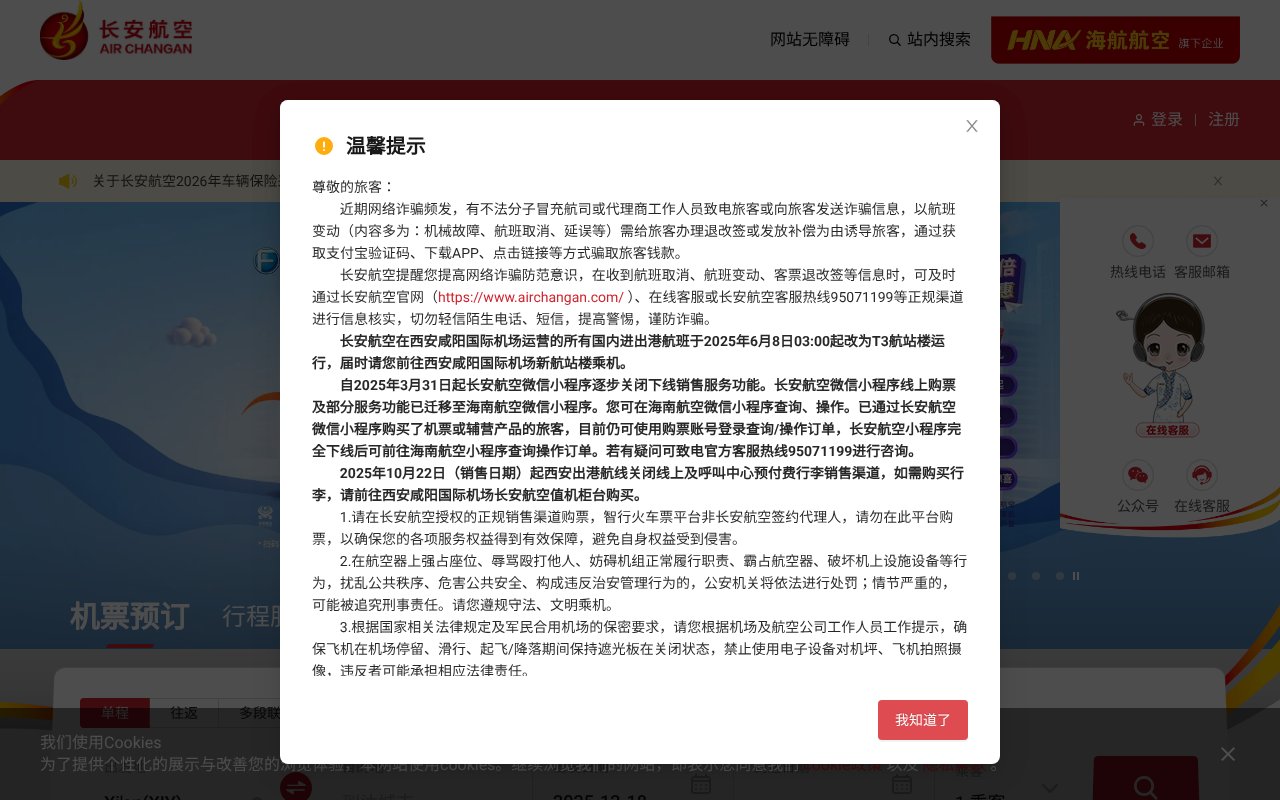This screenshot has width=1280, height=800.
Task: Follow the airchangan.com official website link
Action: [531, 297]
